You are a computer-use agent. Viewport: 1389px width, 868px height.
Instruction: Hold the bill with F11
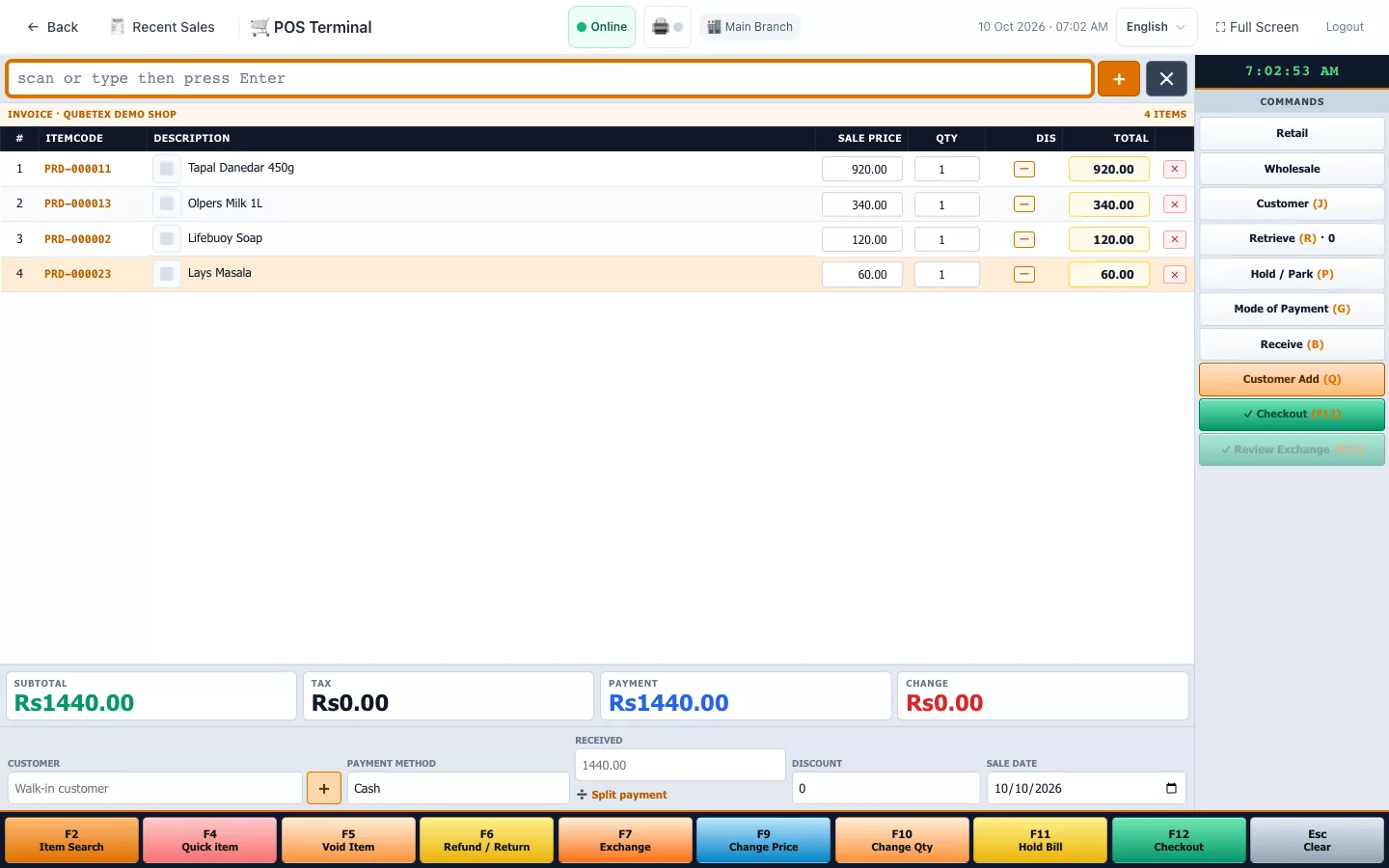[1040, 840]
